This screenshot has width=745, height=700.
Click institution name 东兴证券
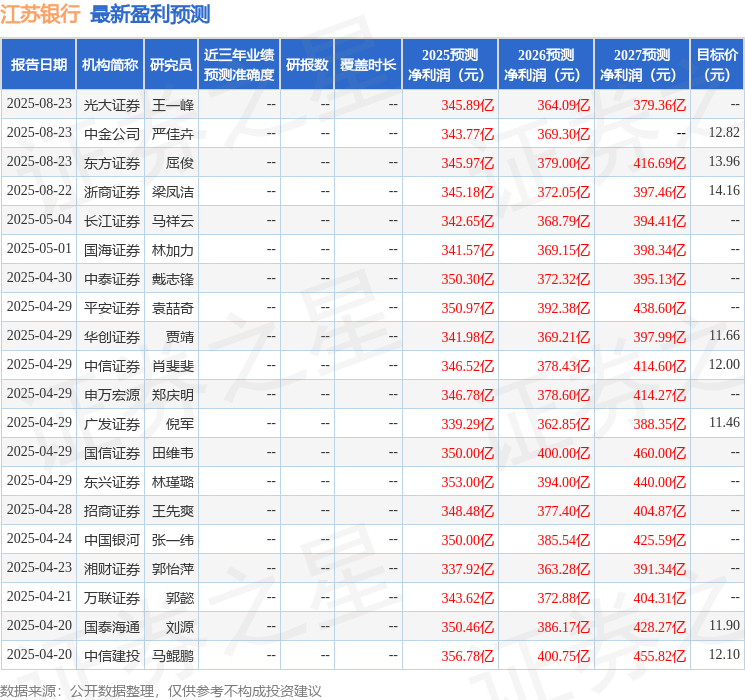pos(112,481)
